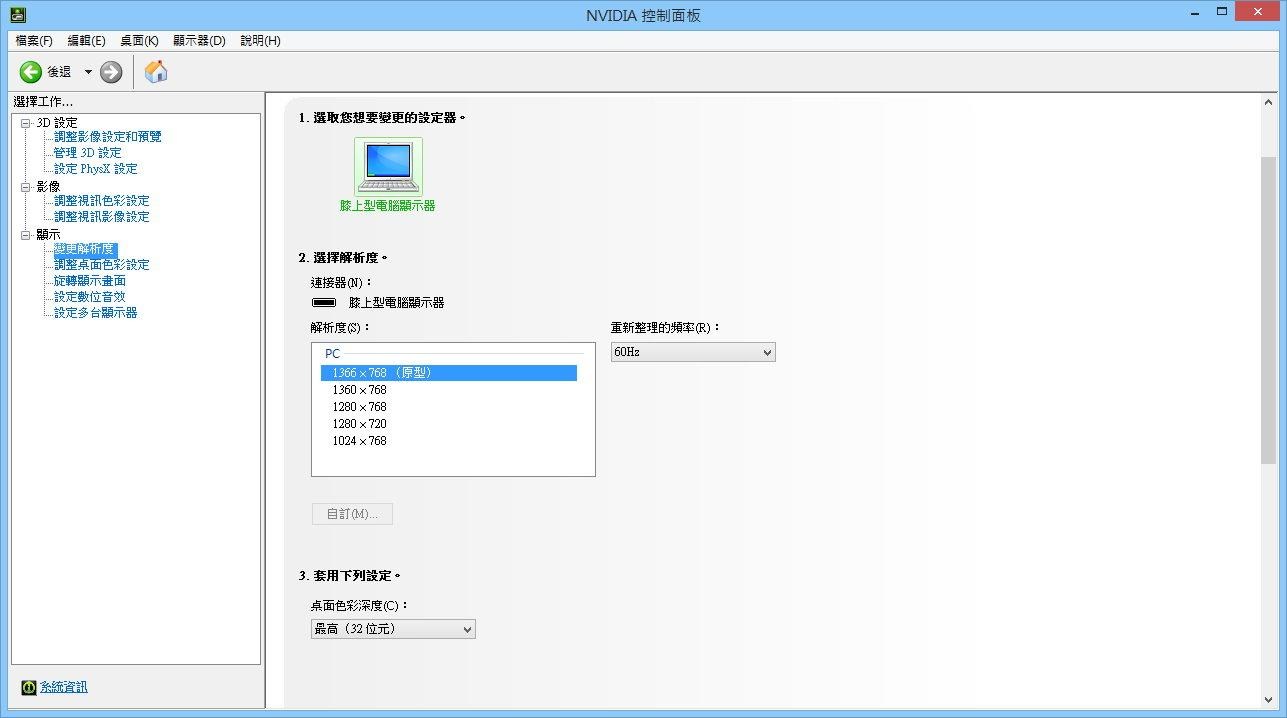Open the 編輯(E) menu
Image resolution: width=1287 pixels, height=718 pixels.
(x=86, y=41)
